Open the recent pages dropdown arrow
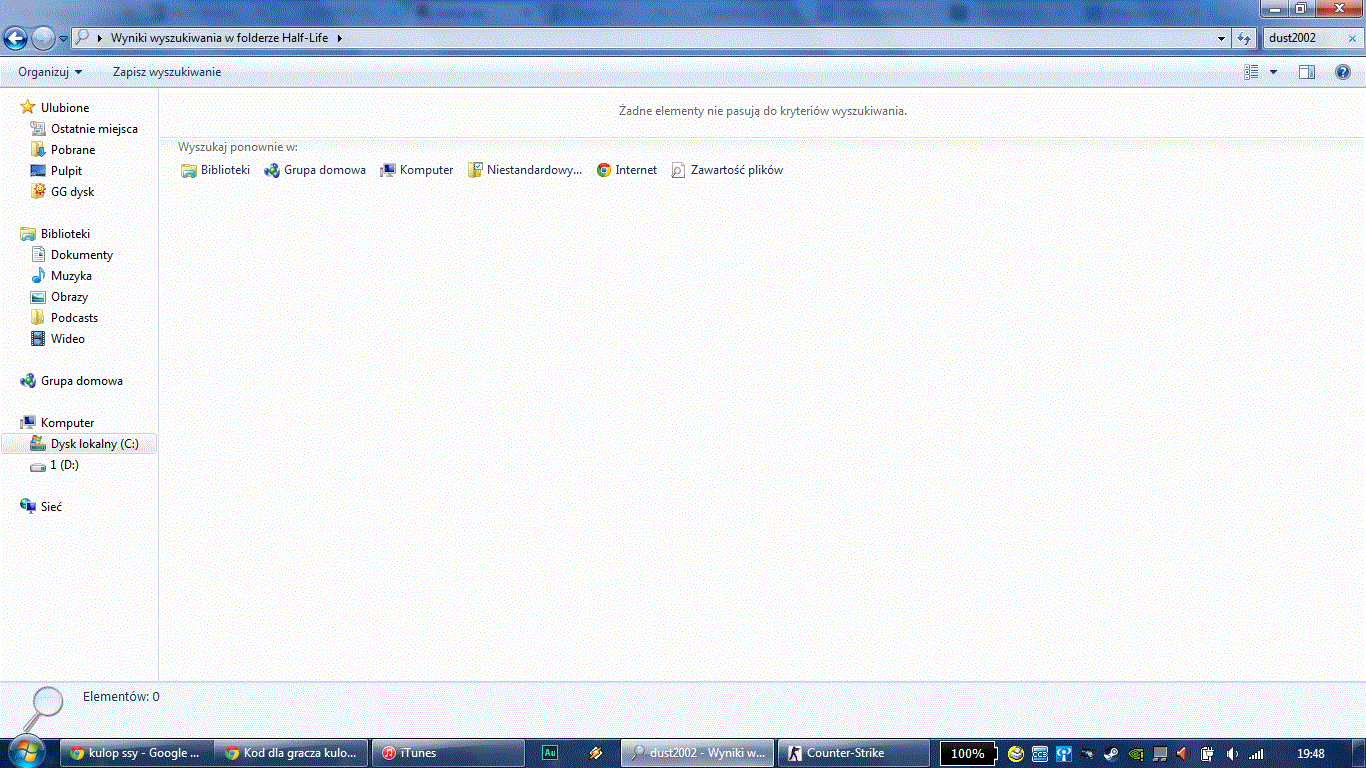 [64, 39]
